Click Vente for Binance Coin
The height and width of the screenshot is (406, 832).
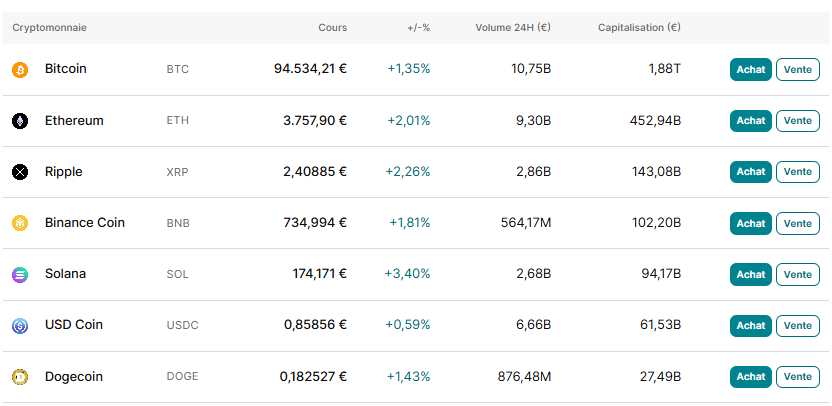click(798, 223)
